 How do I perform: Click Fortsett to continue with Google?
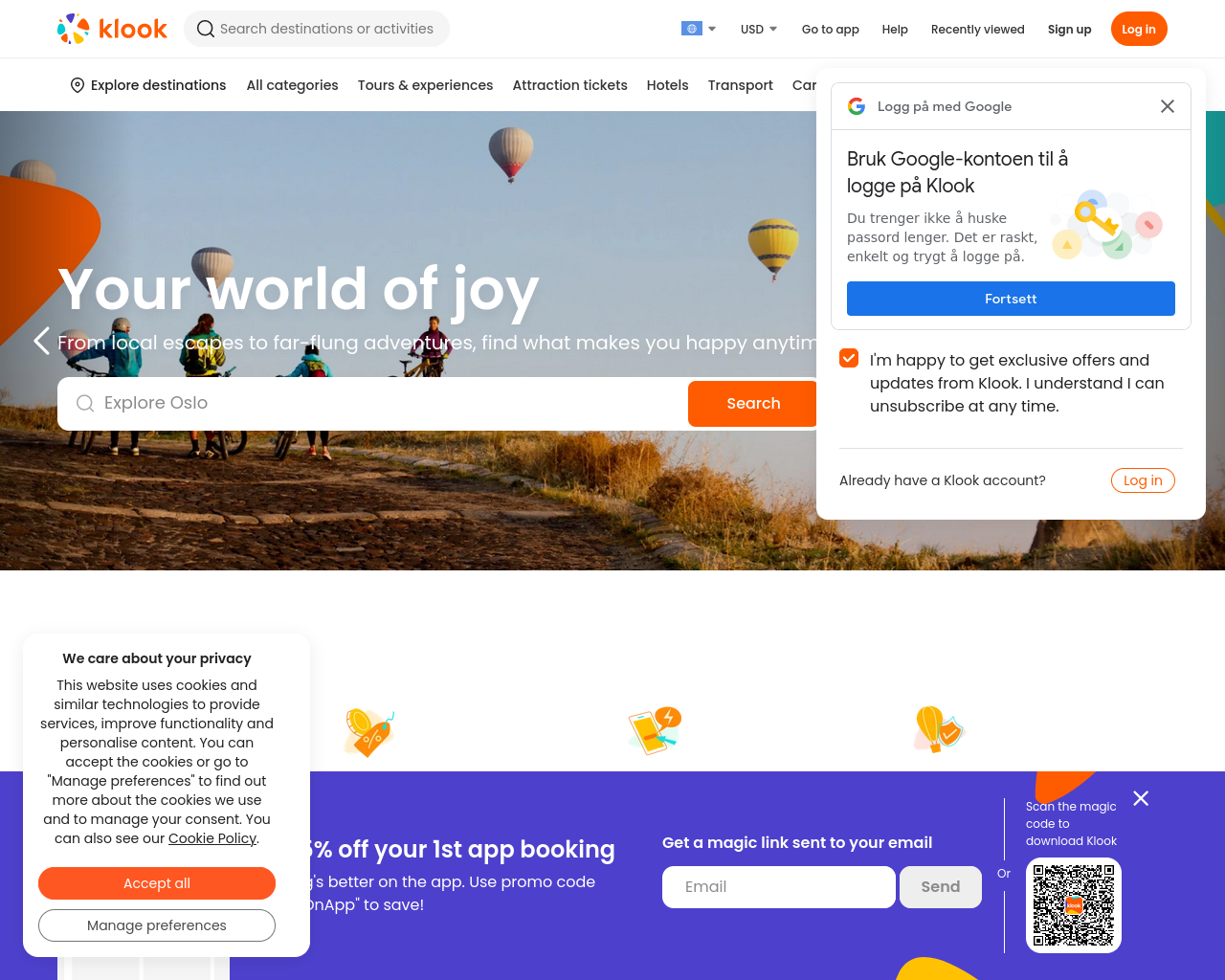tap(1011, 299)
